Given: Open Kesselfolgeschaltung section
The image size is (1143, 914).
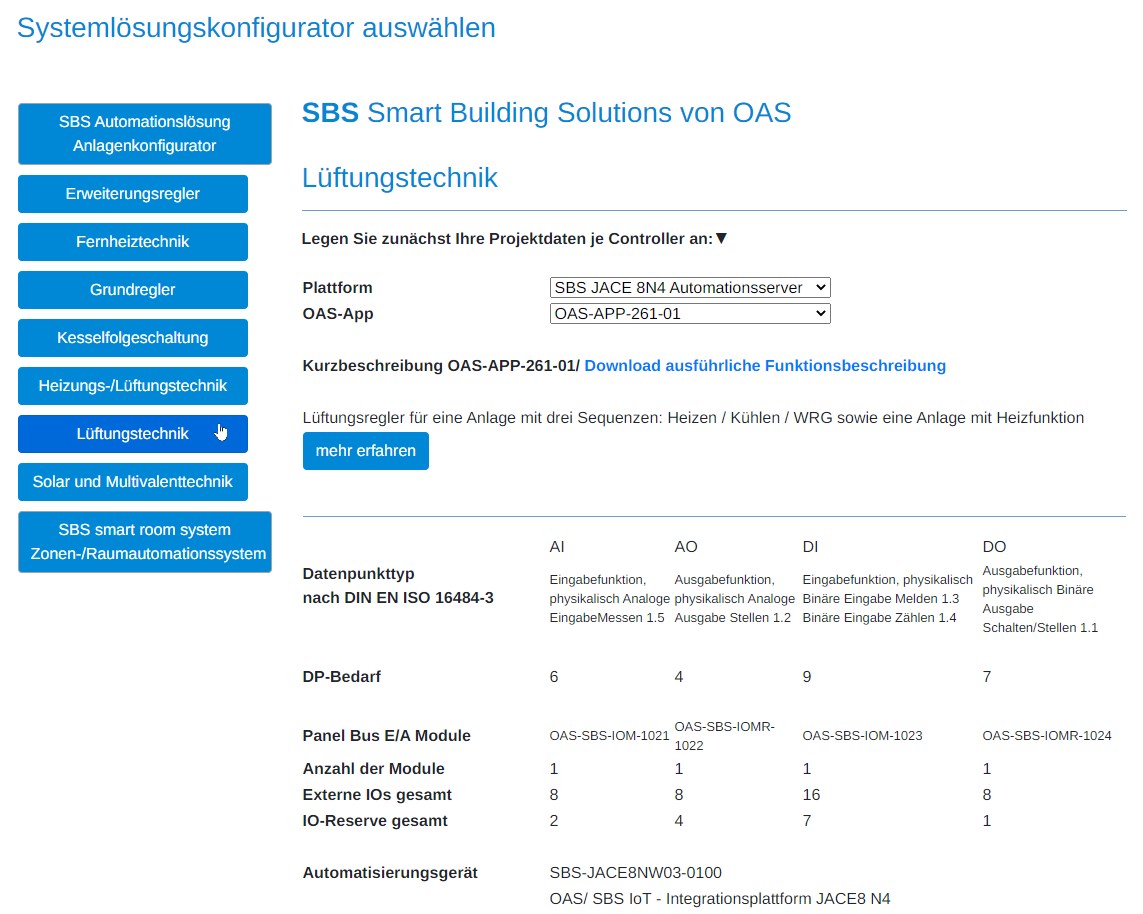Looking at the screenshot, I should pos(133,338).
